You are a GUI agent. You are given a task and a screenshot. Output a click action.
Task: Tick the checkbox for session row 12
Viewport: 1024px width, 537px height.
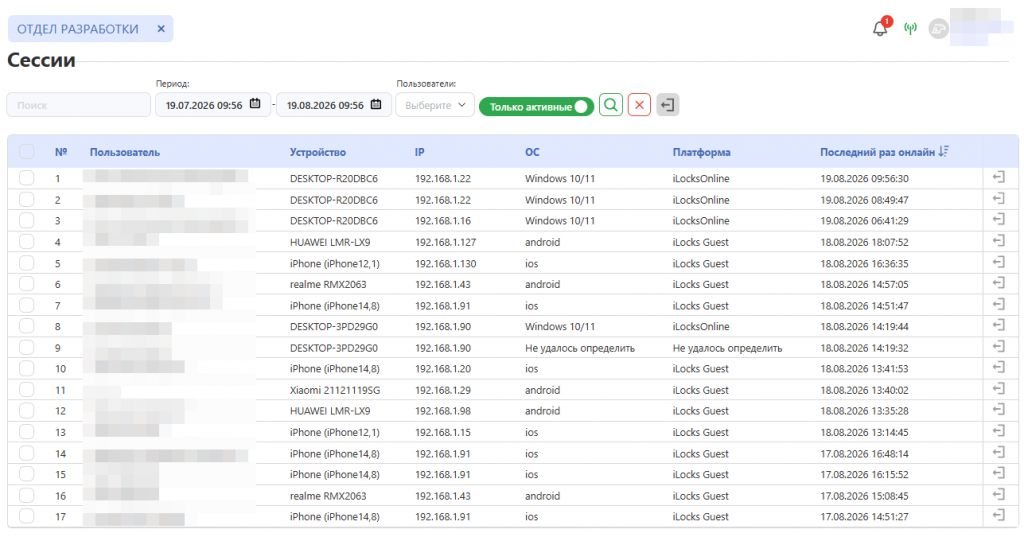(x=26, y=411)
